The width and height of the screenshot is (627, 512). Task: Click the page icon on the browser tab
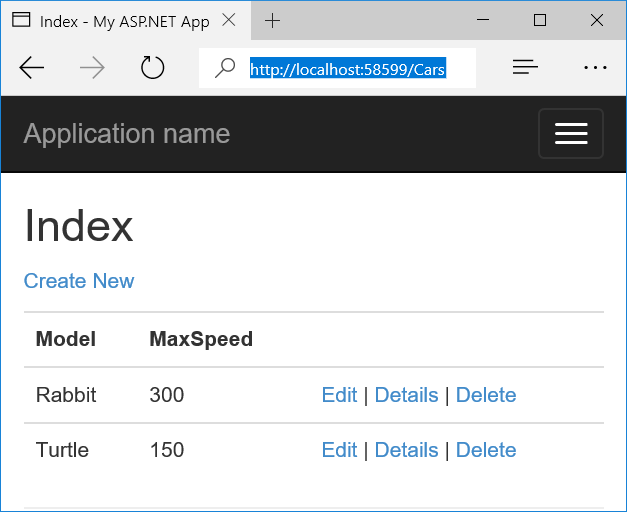tap(20, 21)
